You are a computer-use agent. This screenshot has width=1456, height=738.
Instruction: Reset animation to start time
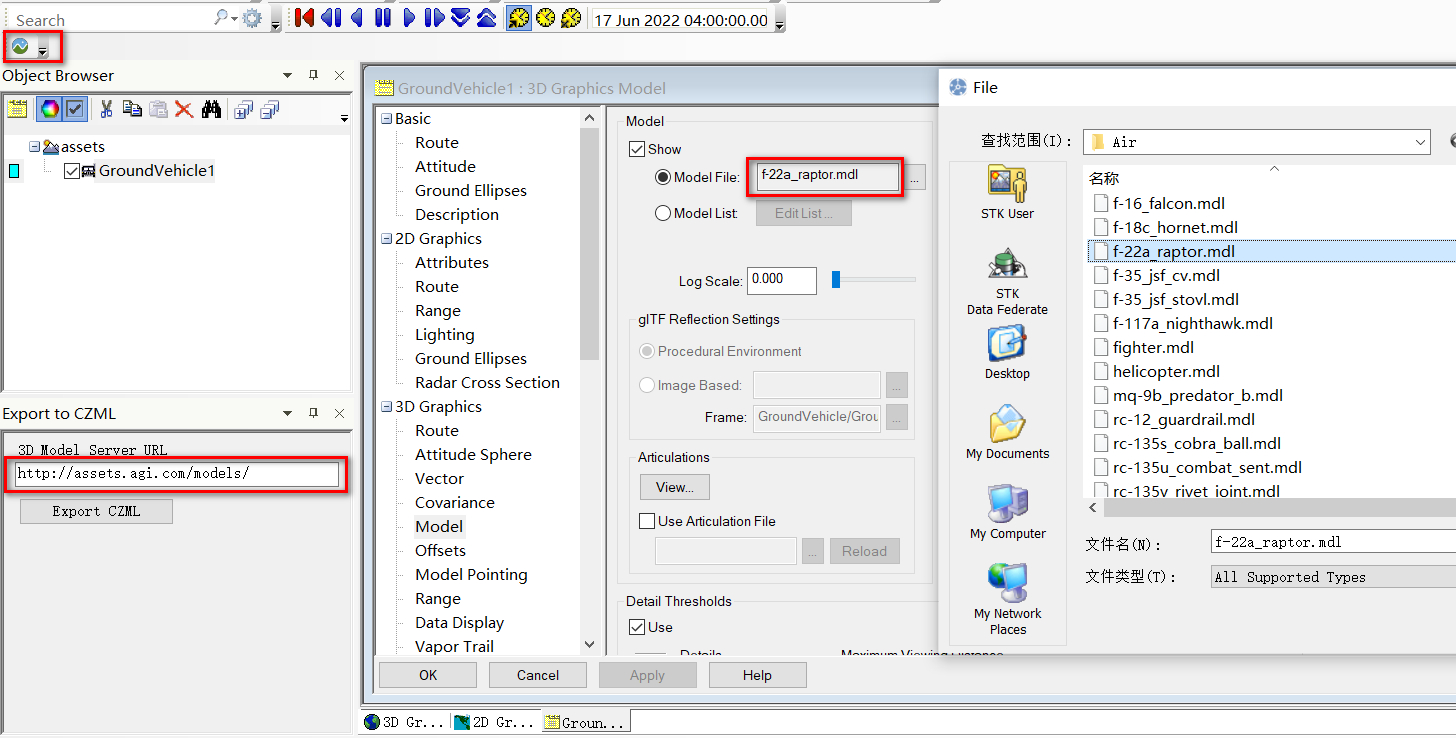click(305, 18)
